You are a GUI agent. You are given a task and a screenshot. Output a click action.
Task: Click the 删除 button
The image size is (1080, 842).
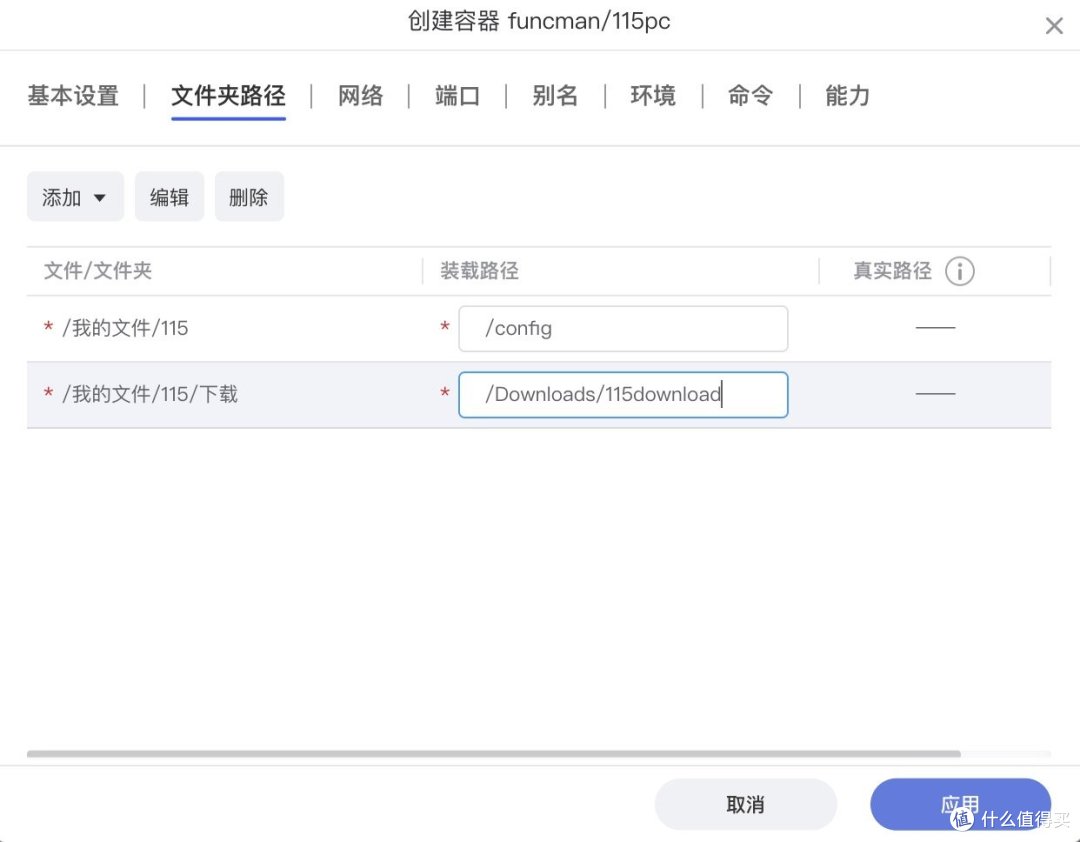(249, 196)
